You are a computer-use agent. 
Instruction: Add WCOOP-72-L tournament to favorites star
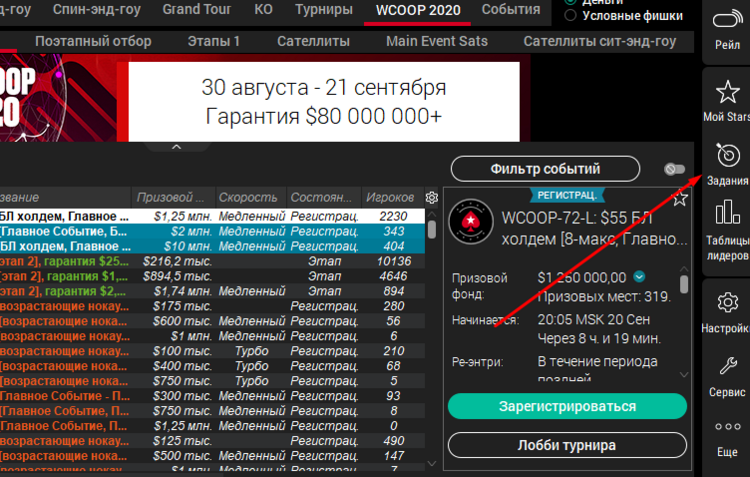point(680,198)
